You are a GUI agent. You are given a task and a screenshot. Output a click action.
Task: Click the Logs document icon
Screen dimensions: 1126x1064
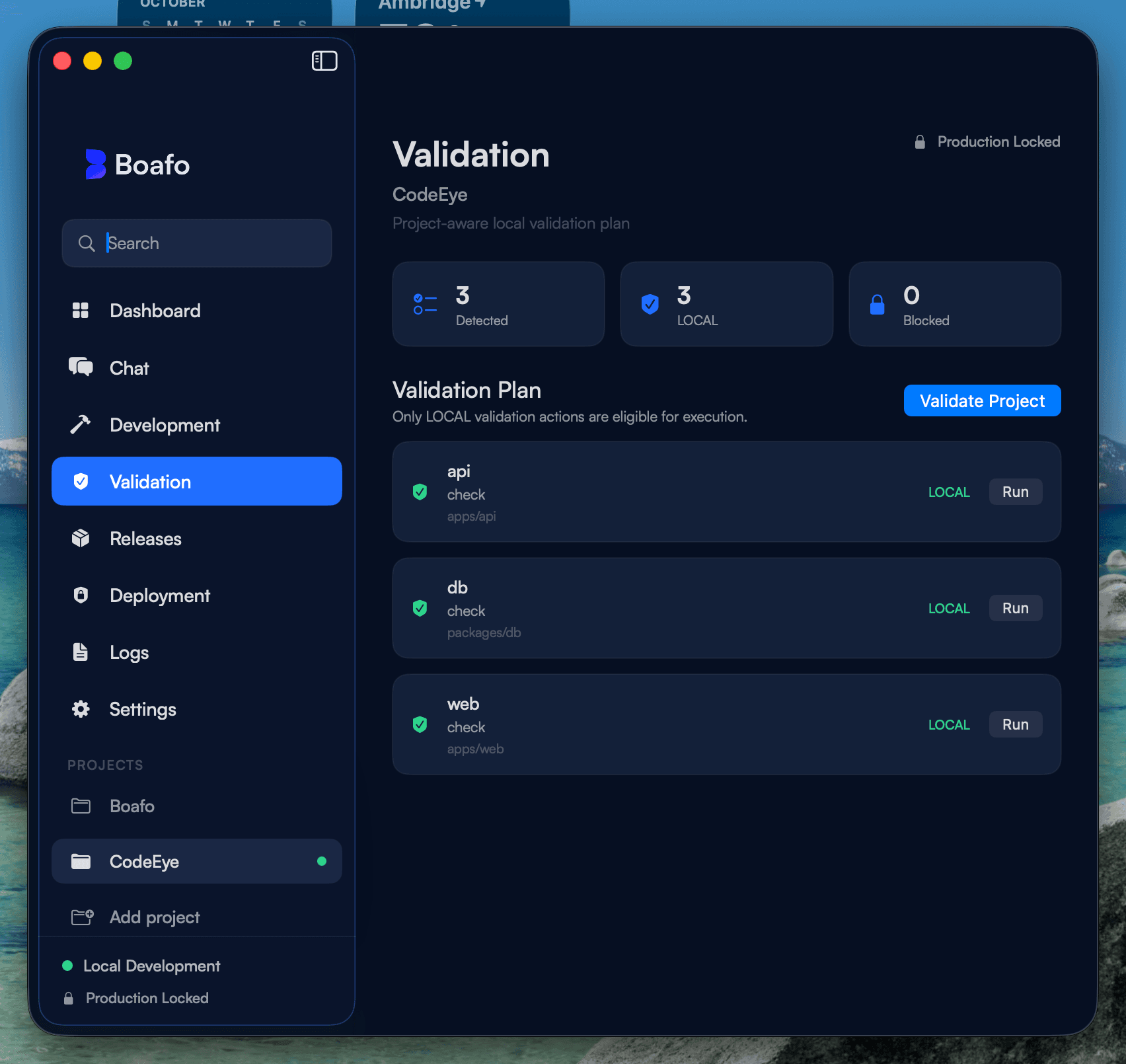[x=81, y=652]
